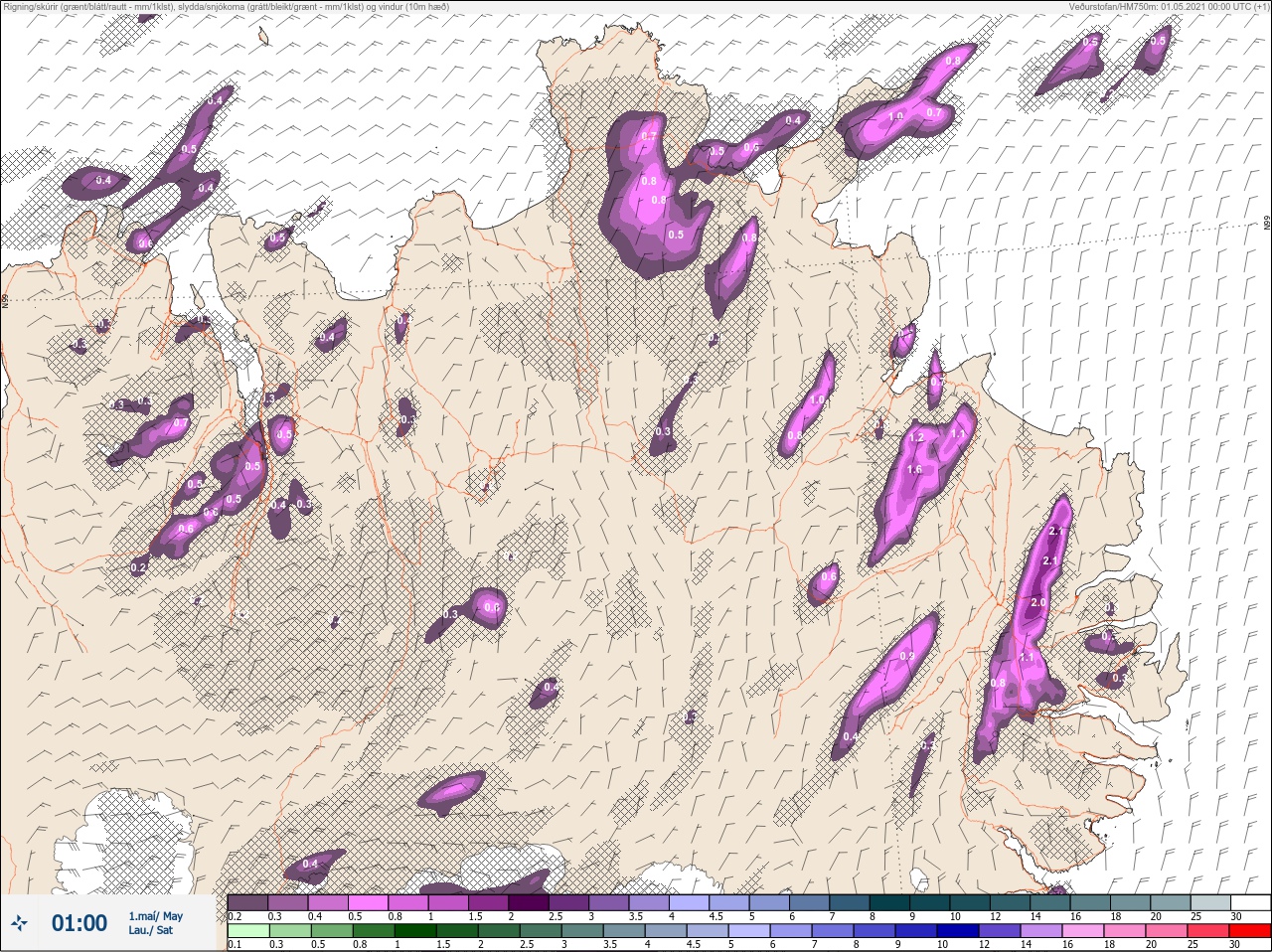The height and width of the screenshot is (952, 1272).
Task: Select the lavender upper legend swatch at 4
Action: [x=690, y=902]
